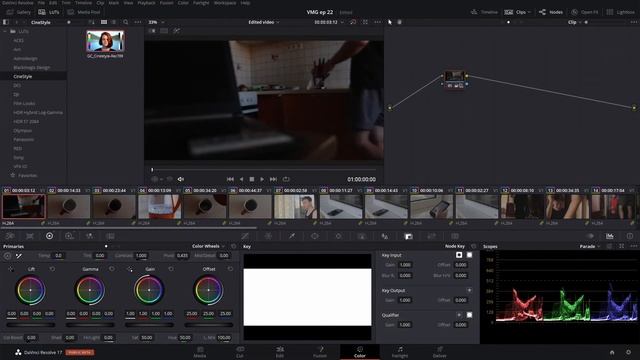
Task: Play the clip forward
Action: [262, 179]
